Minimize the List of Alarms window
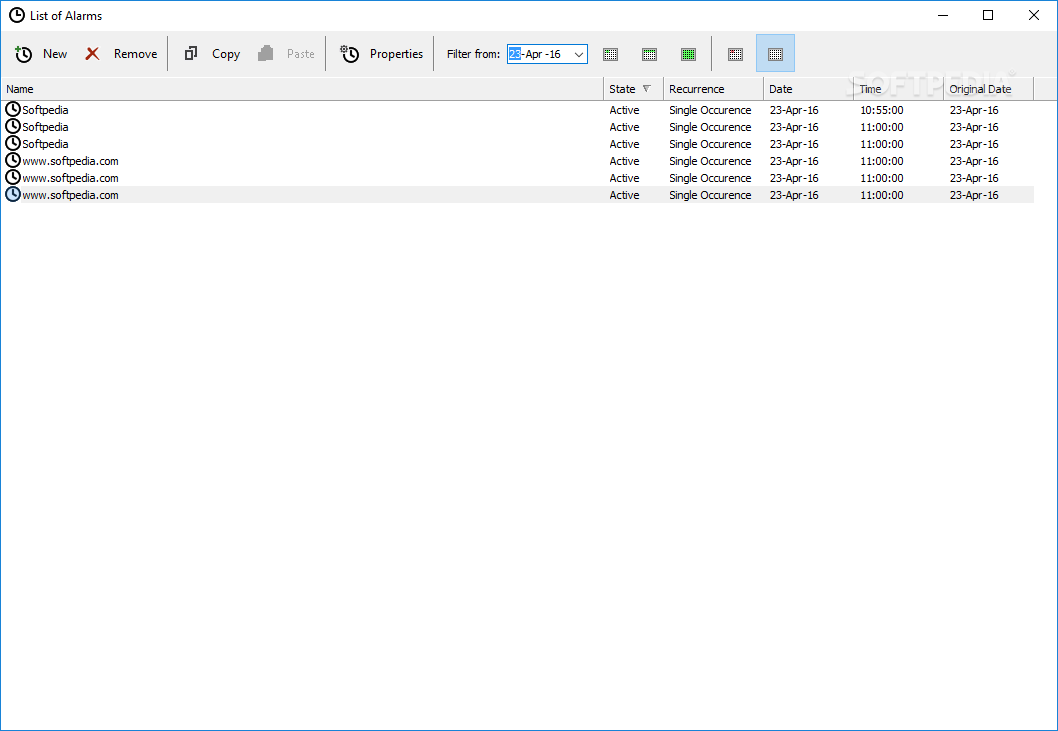This screenshot has height=731, width=1058. click(x=943, y=15)
